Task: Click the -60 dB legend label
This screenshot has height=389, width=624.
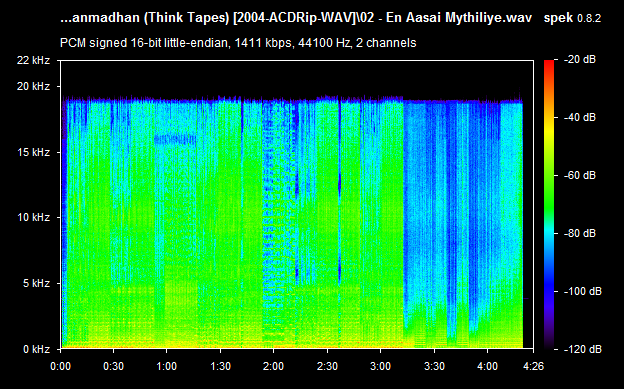Action: point(580,175)
